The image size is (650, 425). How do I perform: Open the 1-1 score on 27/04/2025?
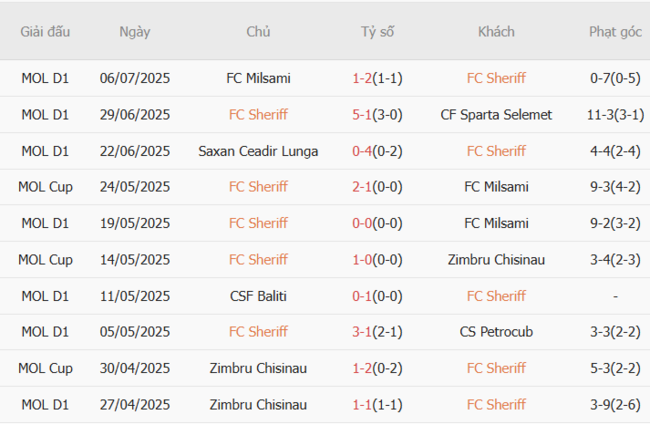pos(365,405)
